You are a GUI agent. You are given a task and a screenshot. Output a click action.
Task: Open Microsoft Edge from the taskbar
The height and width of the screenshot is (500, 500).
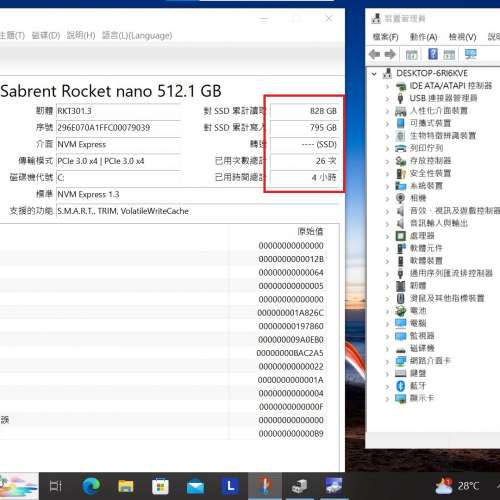[x=91, y=486]
